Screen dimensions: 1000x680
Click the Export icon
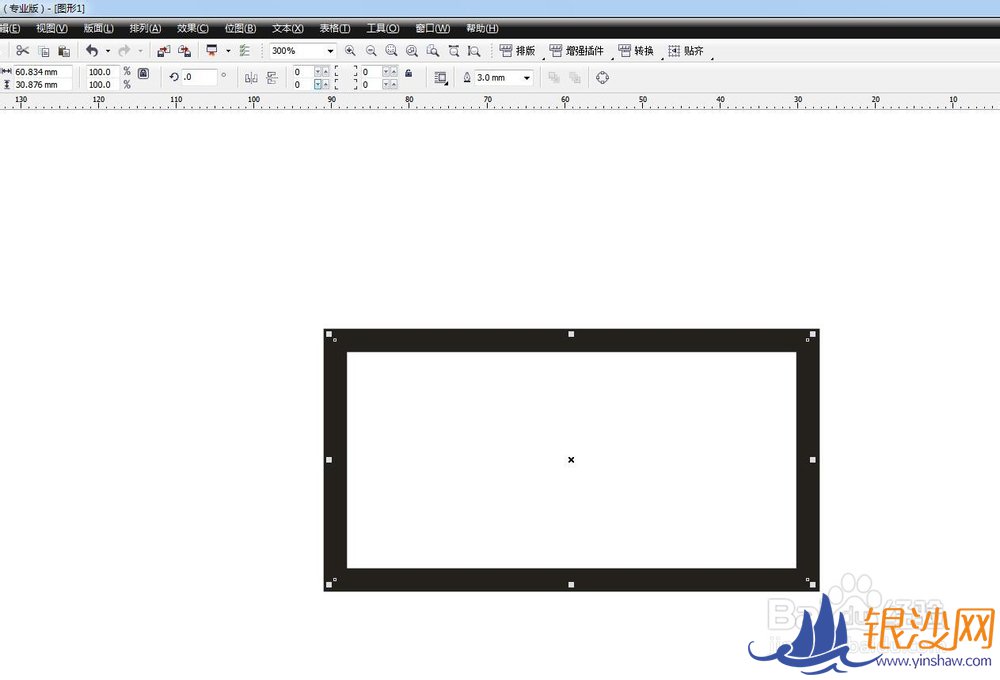[x=183, y=50]
